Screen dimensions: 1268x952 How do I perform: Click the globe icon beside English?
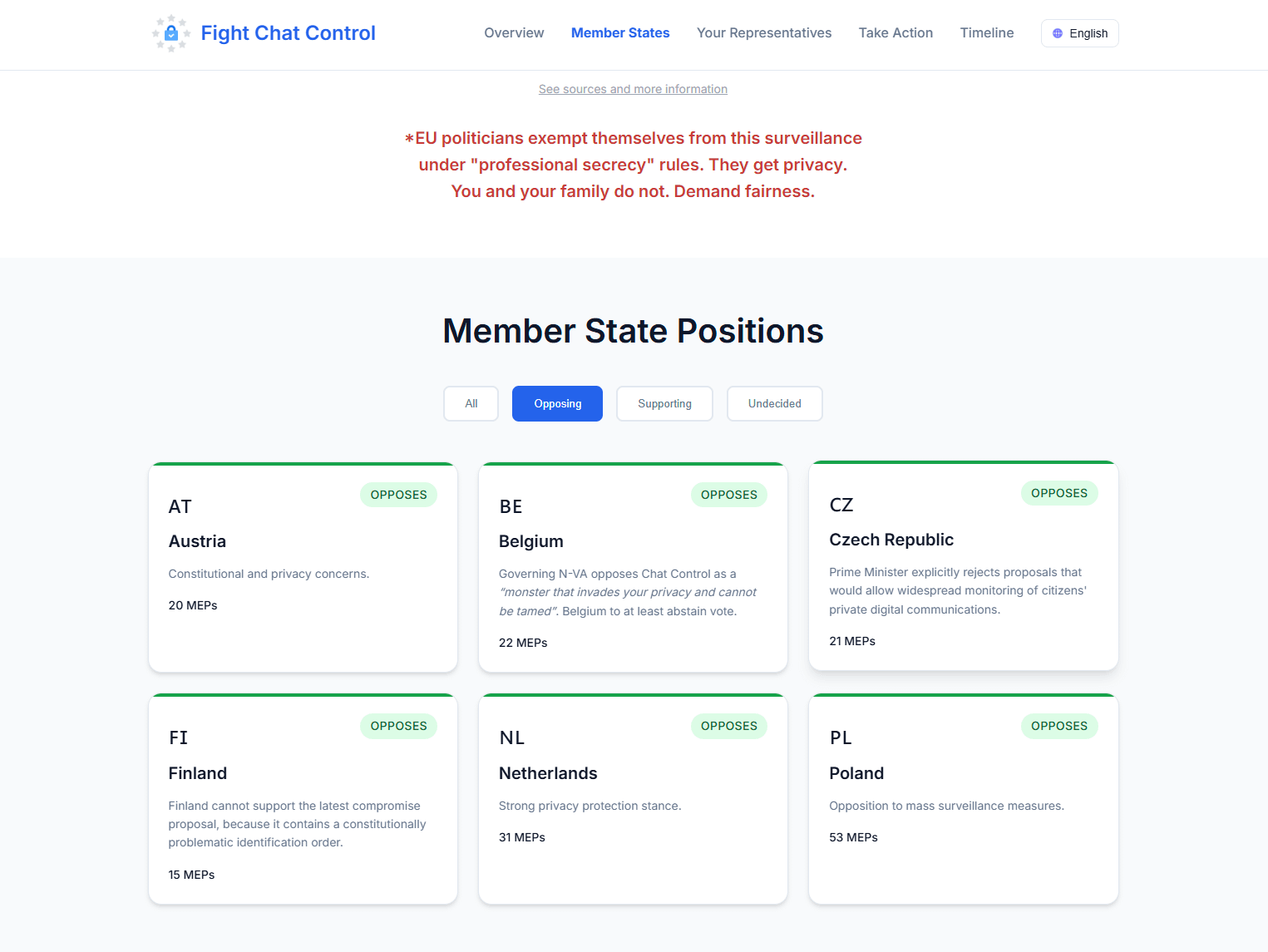(1058, 33)
